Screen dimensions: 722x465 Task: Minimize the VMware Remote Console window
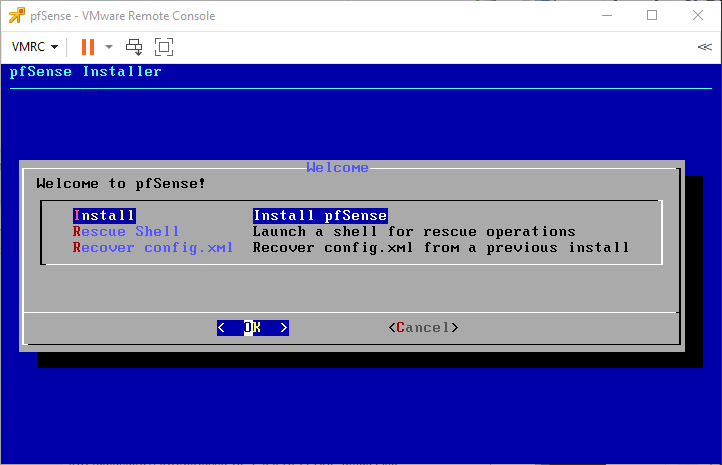tap(606, 15)
